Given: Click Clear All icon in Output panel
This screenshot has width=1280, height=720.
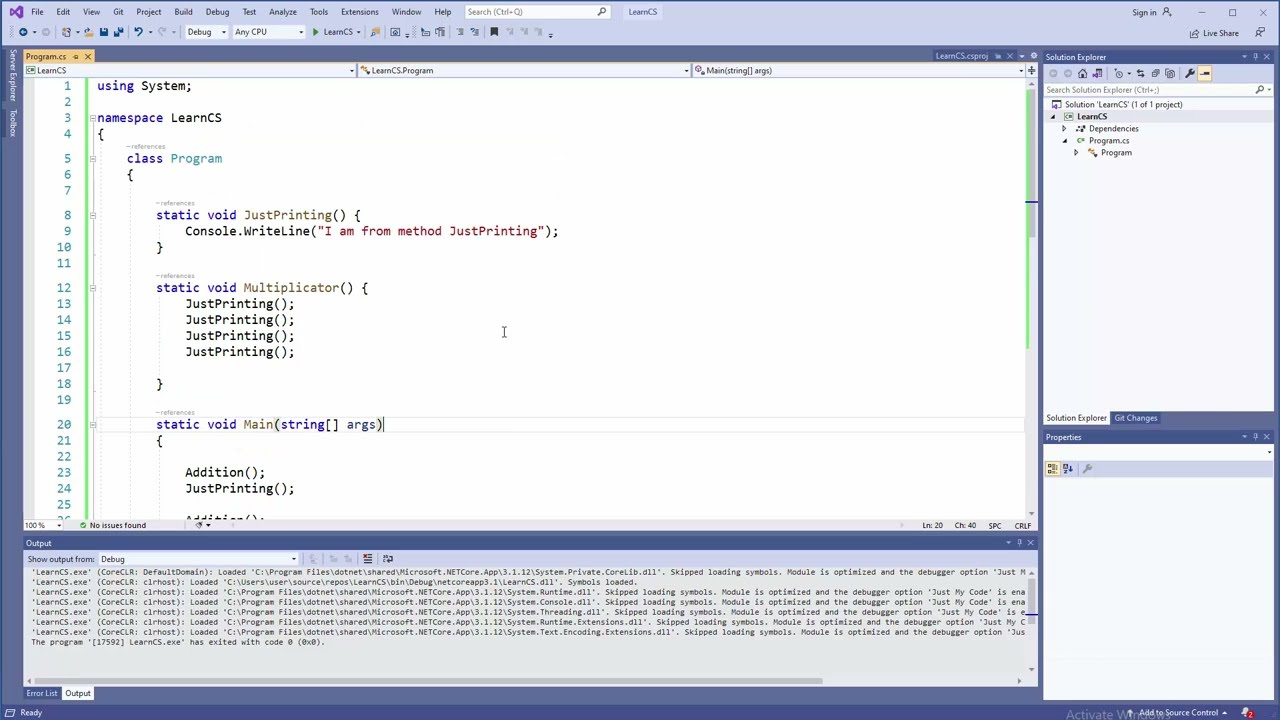Looking at the screenshot, I should pyautogui.click(x=367, y=559).
